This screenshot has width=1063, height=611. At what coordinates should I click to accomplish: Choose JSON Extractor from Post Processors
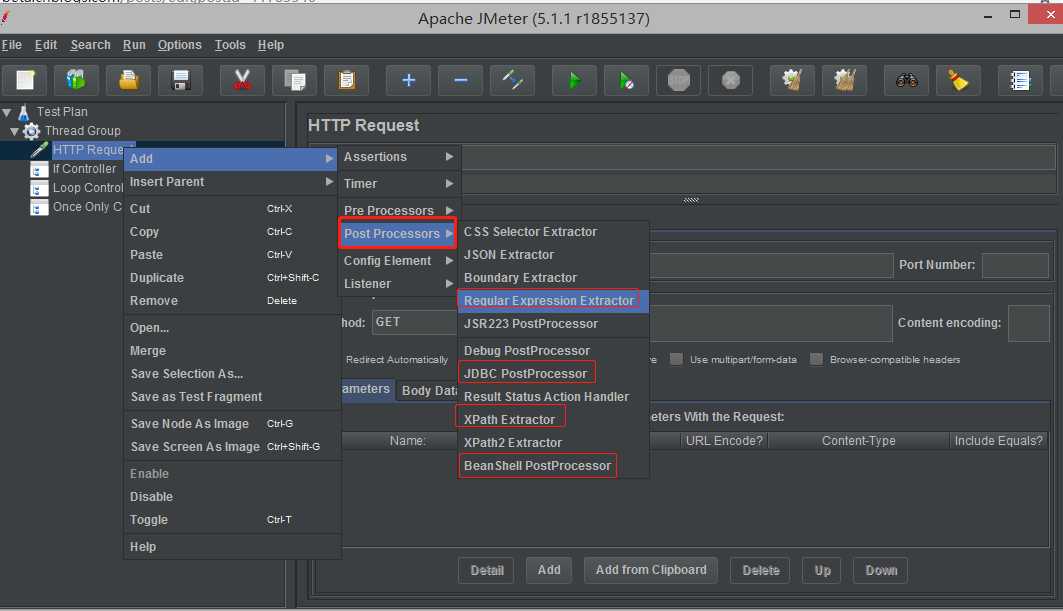click(x=553, y=255)
